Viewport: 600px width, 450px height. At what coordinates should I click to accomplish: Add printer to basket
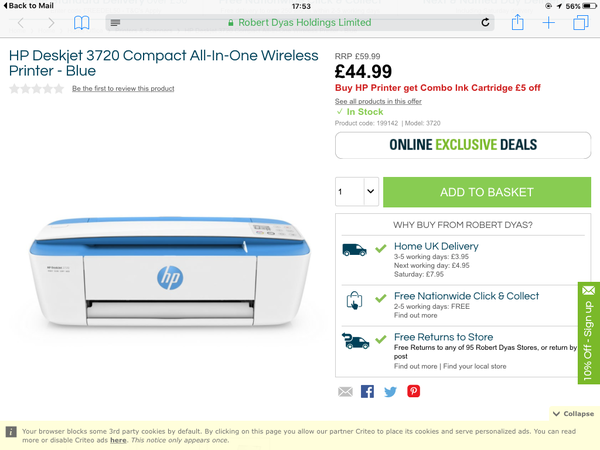pos(487,192)
